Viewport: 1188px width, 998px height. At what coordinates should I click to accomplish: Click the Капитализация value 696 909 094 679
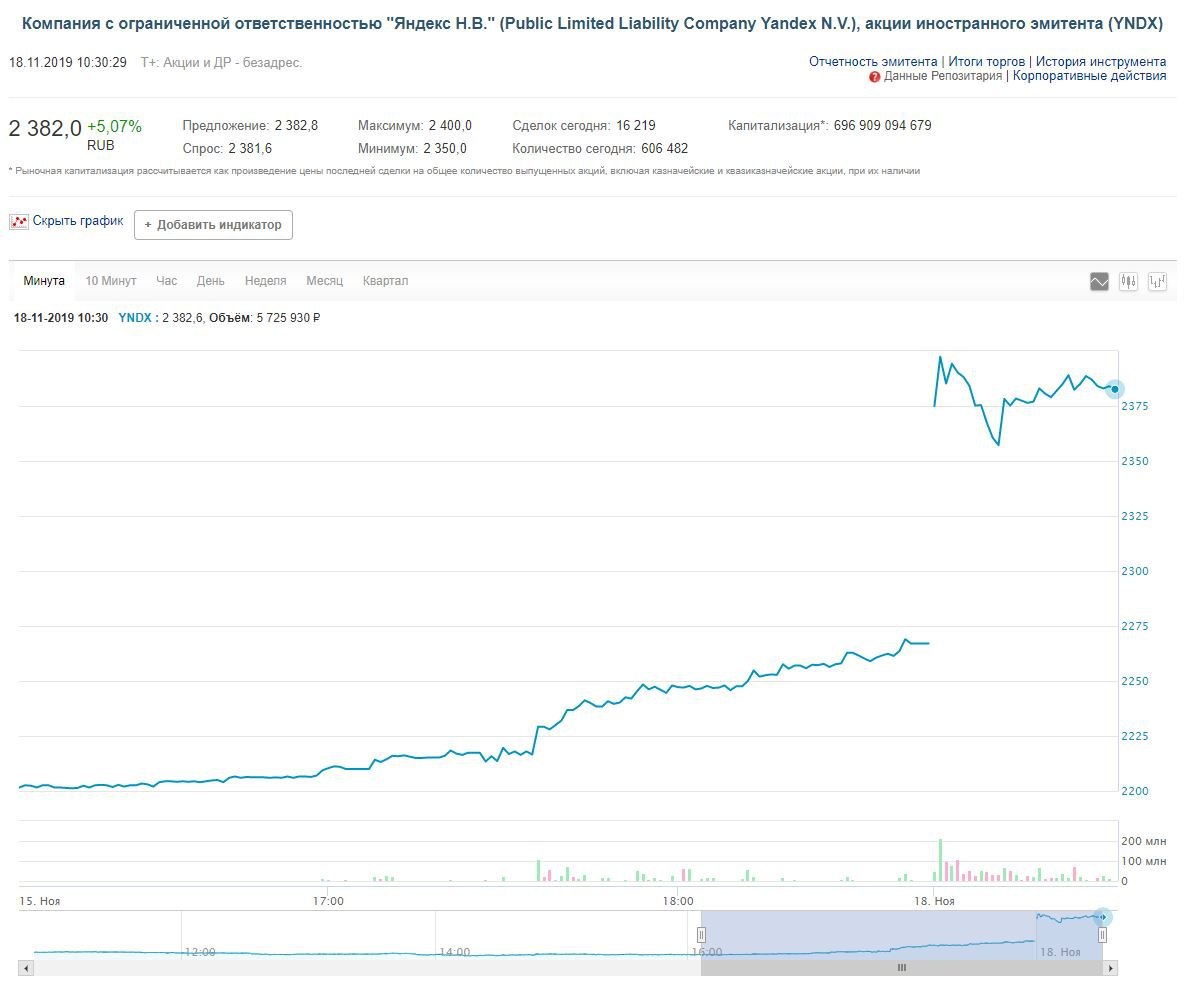[883, 126]
